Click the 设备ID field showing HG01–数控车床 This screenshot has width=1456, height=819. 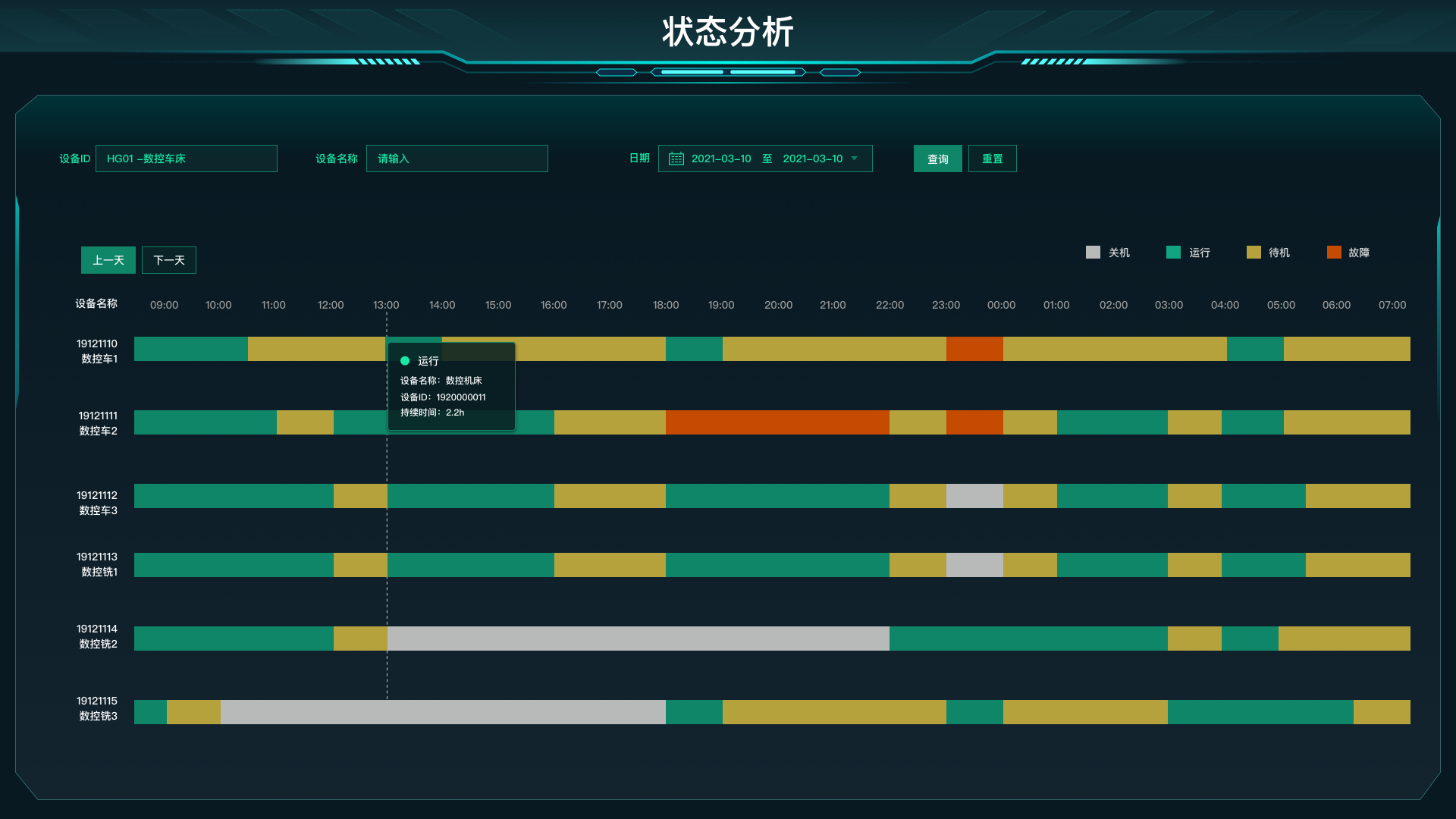click(x=186, y=158)
